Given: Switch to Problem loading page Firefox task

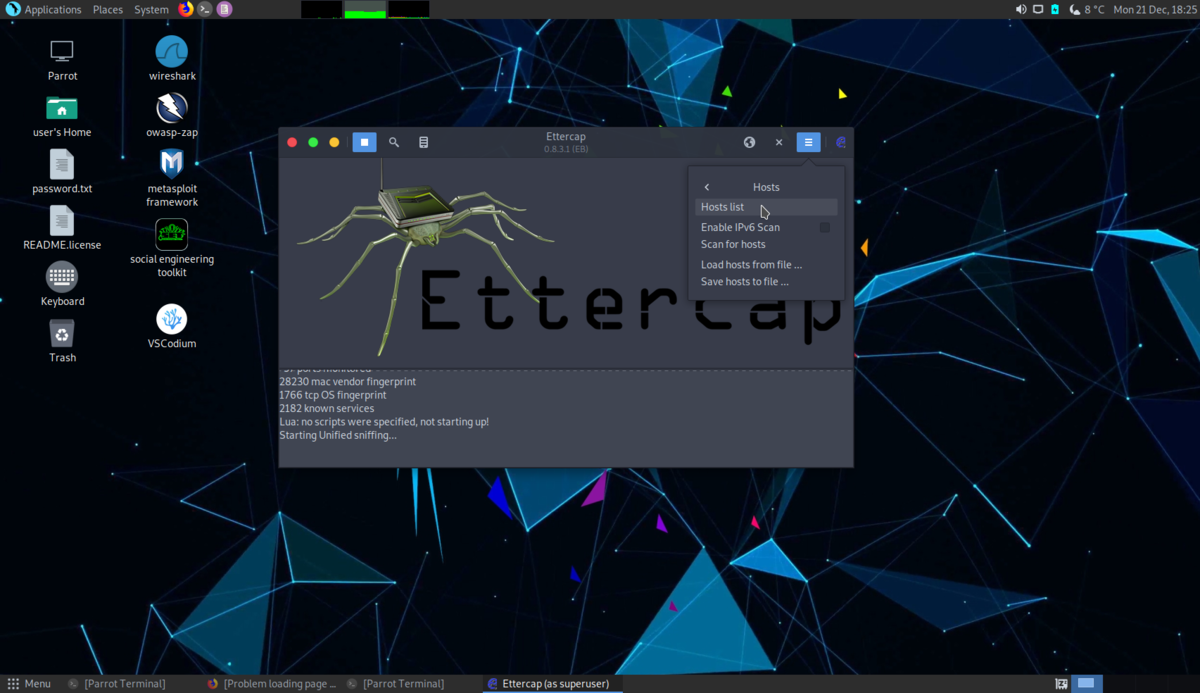Looking at the screenshot, I should pyautogui.click(x=272, y=684).
